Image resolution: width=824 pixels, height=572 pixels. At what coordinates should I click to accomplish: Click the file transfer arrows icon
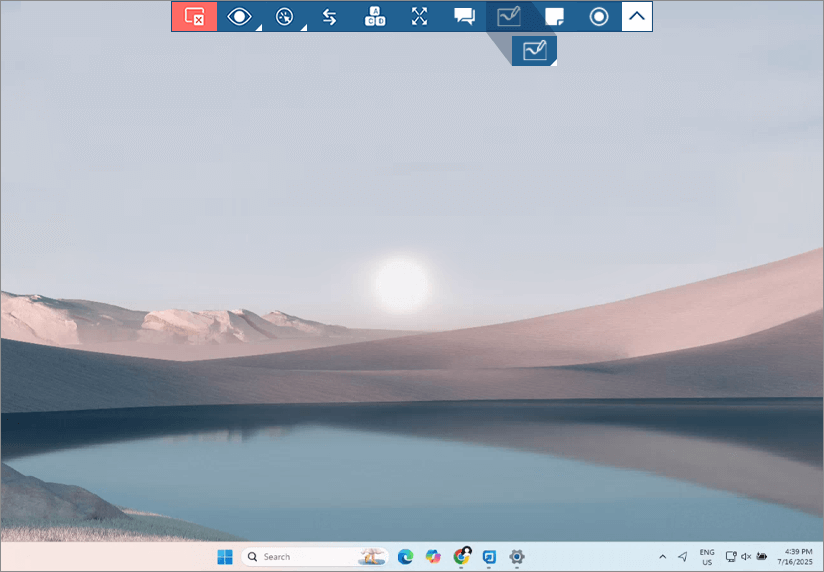(329, 16)
